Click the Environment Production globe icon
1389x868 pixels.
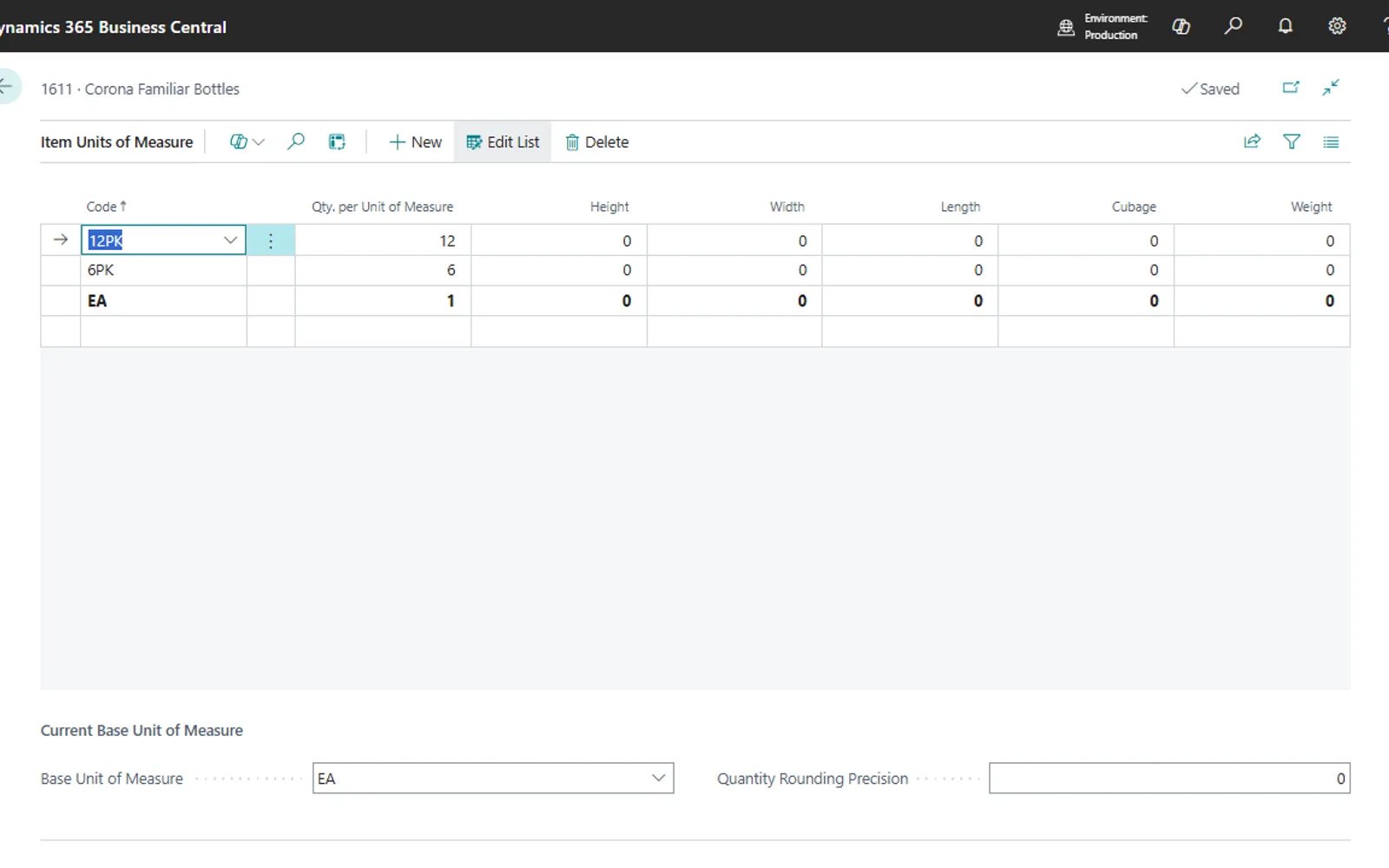click(1066, 28)
